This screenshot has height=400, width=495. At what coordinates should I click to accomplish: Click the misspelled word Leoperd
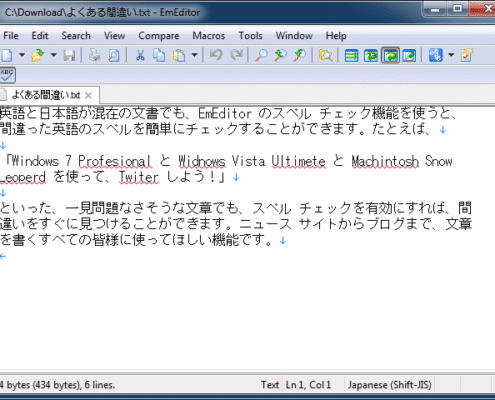click(22, 177)
